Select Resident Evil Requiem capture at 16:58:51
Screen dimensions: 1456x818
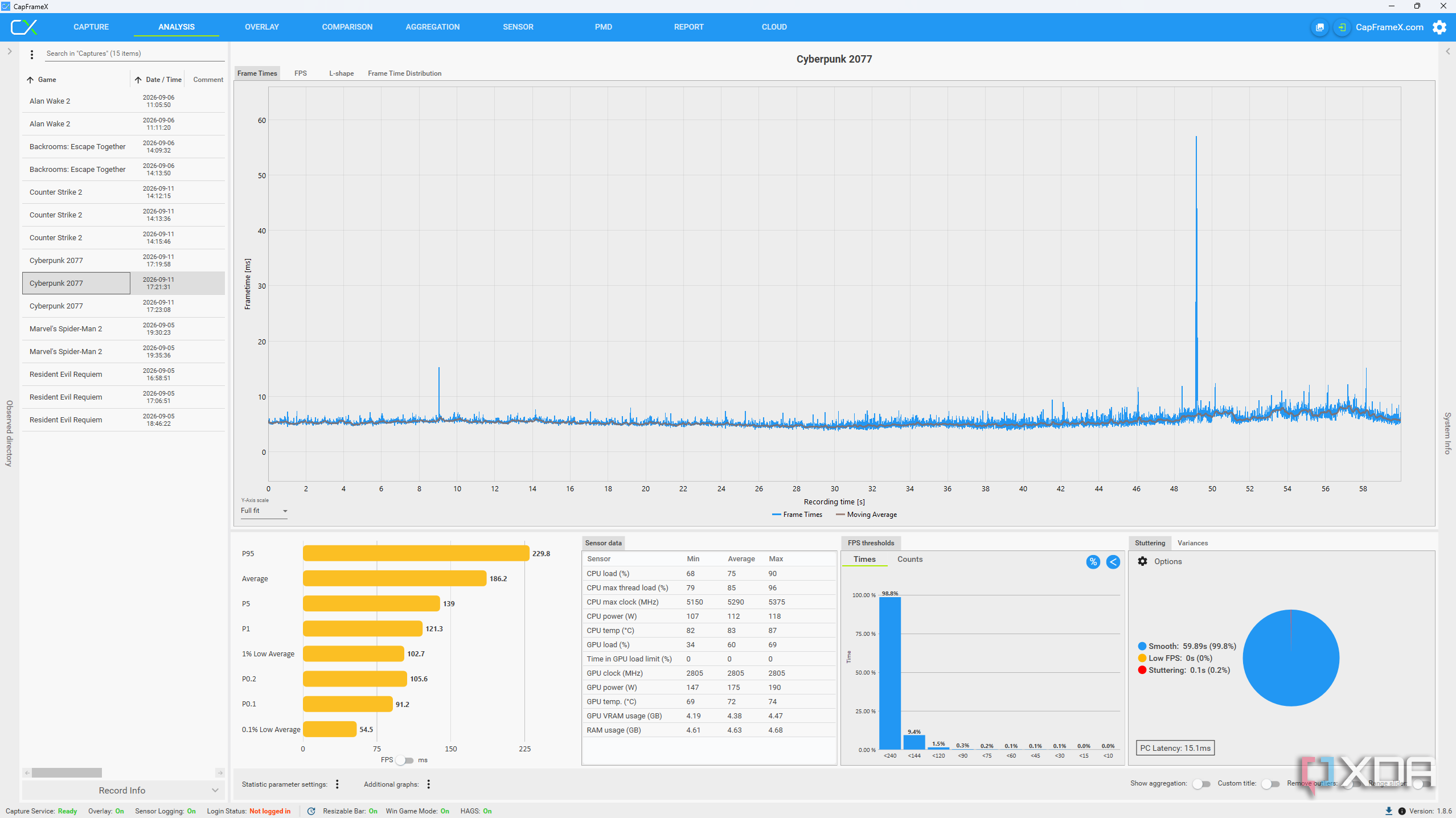click(x=124, y=375)
